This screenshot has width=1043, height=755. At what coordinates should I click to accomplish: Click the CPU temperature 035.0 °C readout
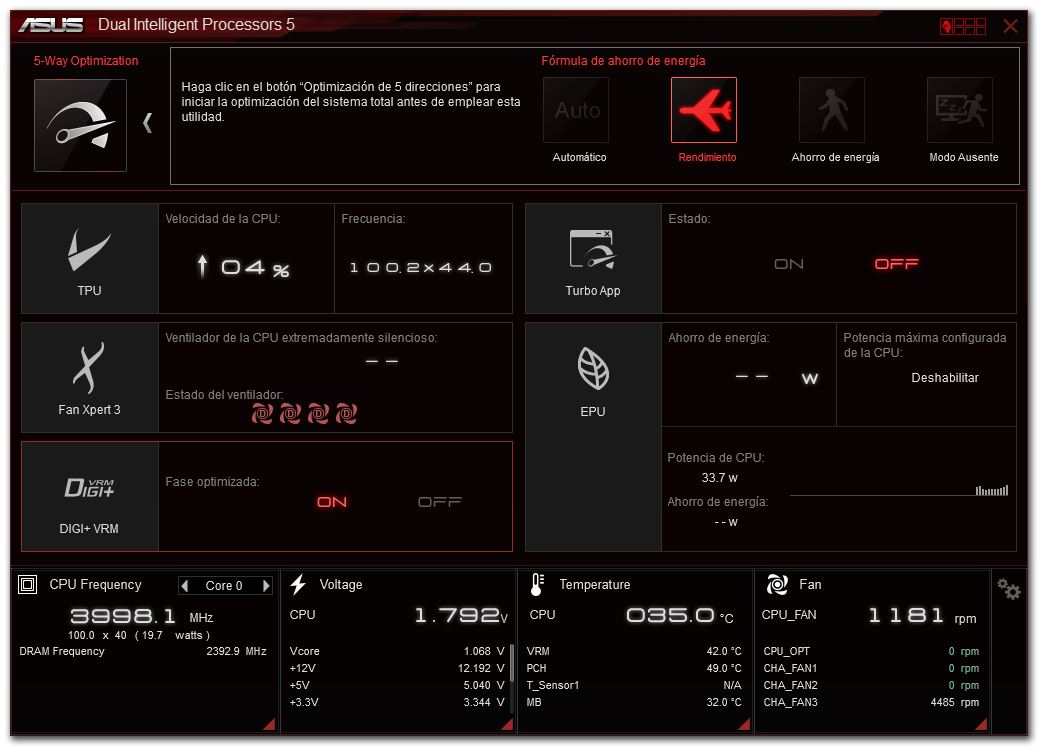click(680, 615)
